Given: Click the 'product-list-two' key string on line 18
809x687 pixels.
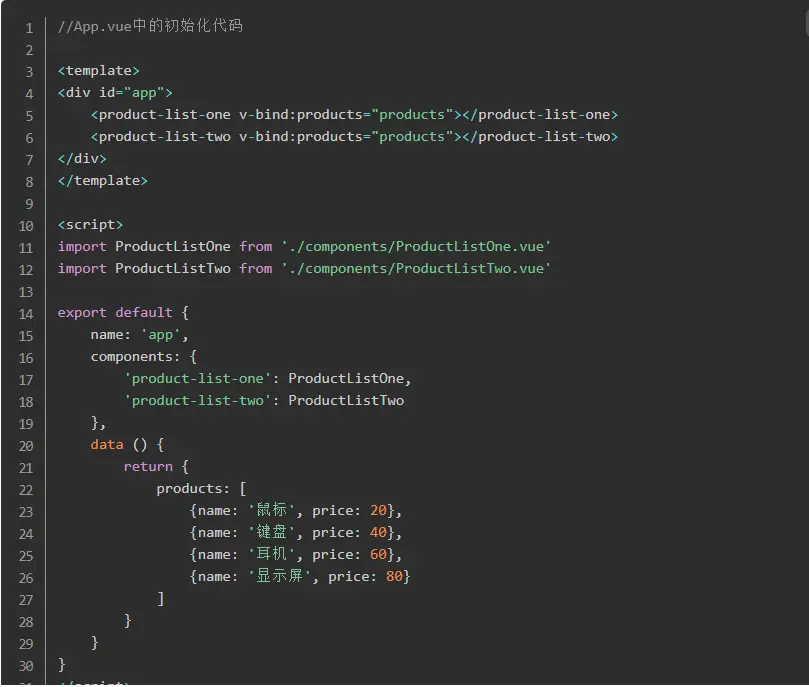Looking at the screenshot, I should pyautogui.click(x=198, y=401).
